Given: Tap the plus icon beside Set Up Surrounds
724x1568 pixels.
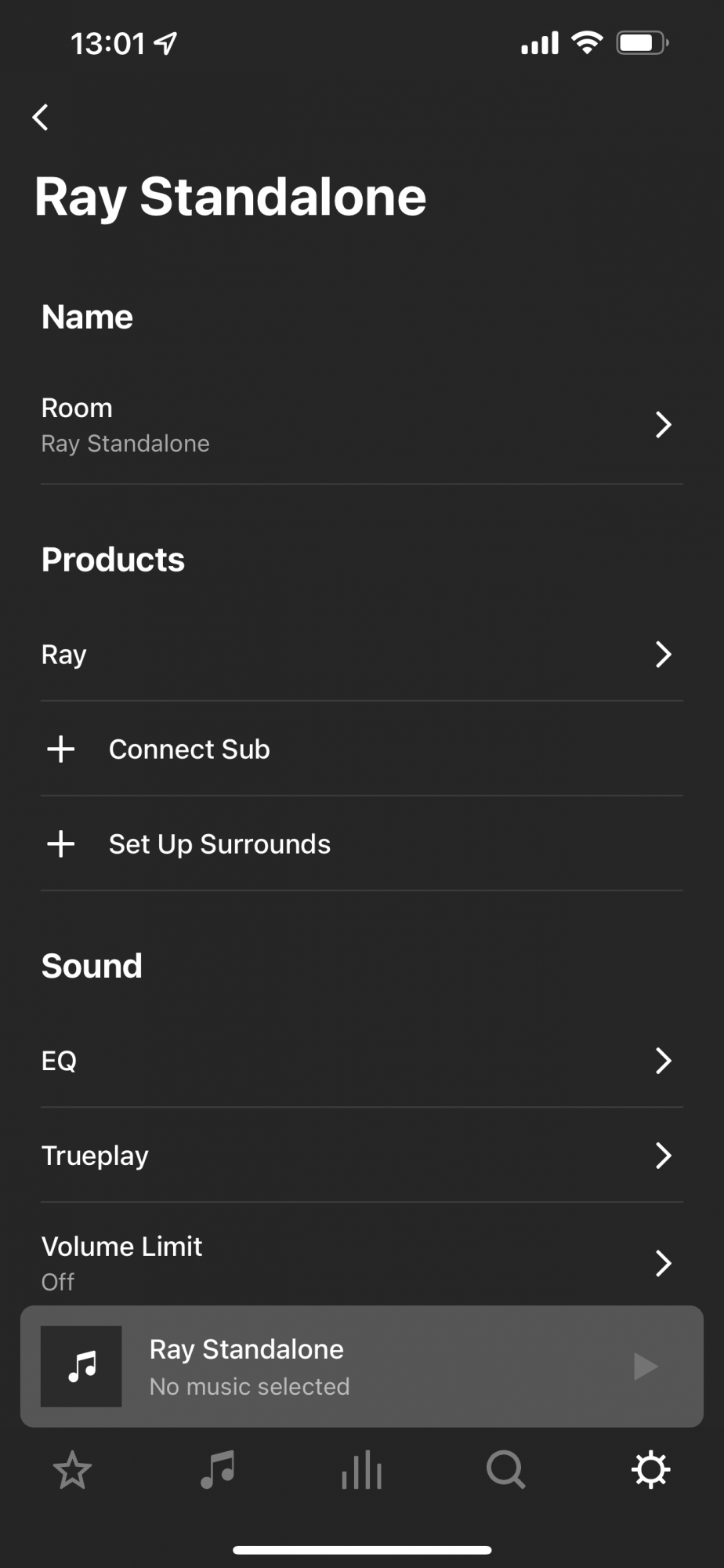Looking at the screenshot, I should [x=61, y=844].
